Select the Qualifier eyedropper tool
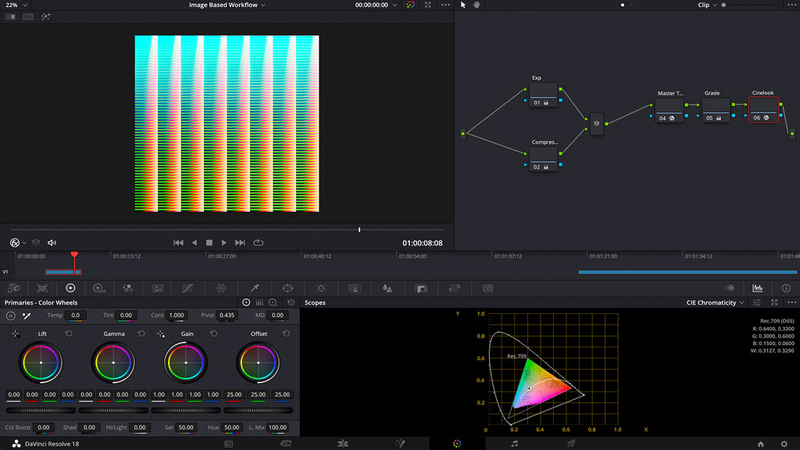This screenshot has height=450, width=800. [x=254, y=288]
